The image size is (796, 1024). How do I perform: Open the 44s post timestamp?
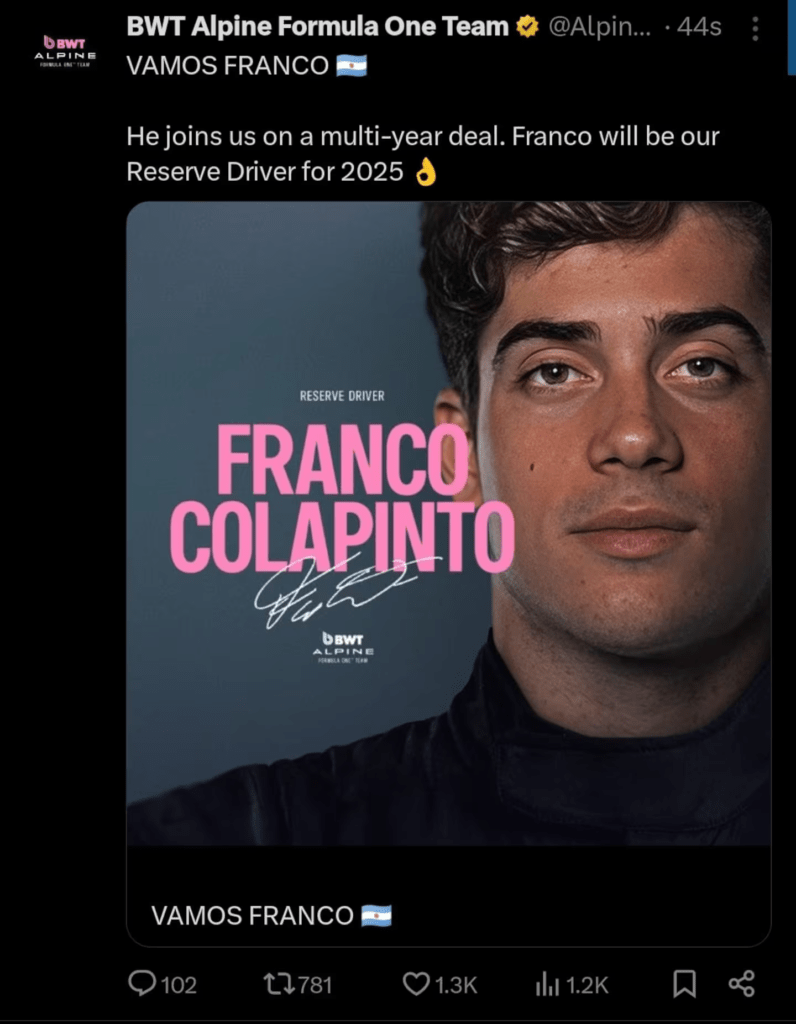(699, 27)
